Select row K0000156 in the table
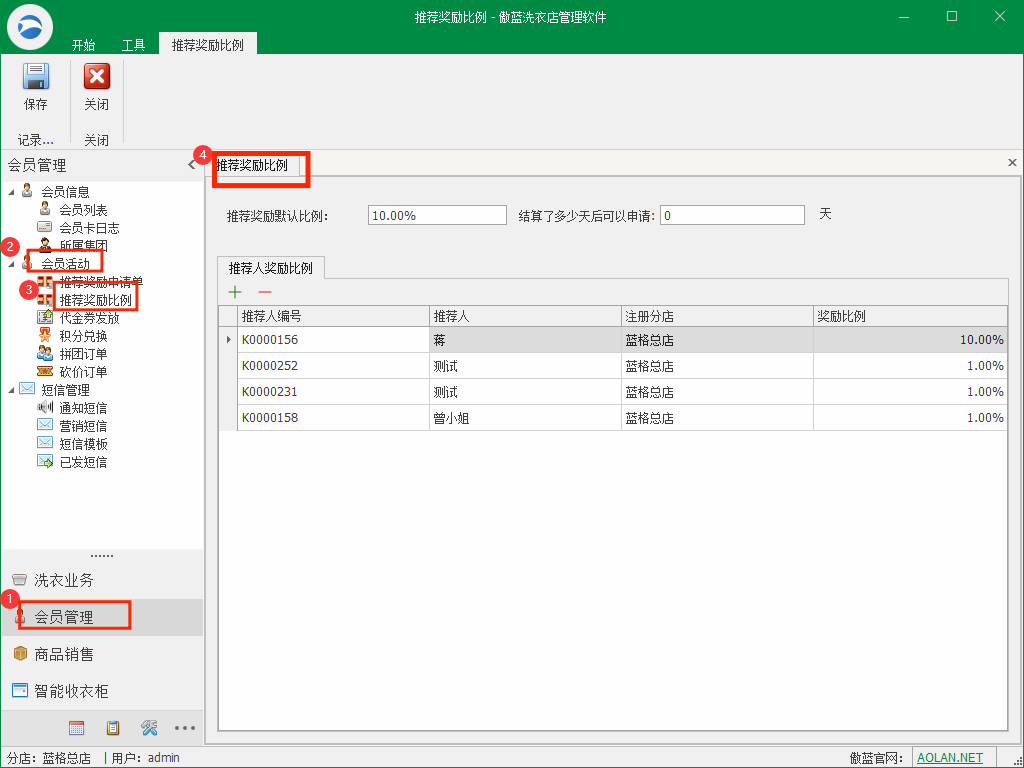Image resolution: width=1024 pixels, height=768 pixels. tap(613, 340)
